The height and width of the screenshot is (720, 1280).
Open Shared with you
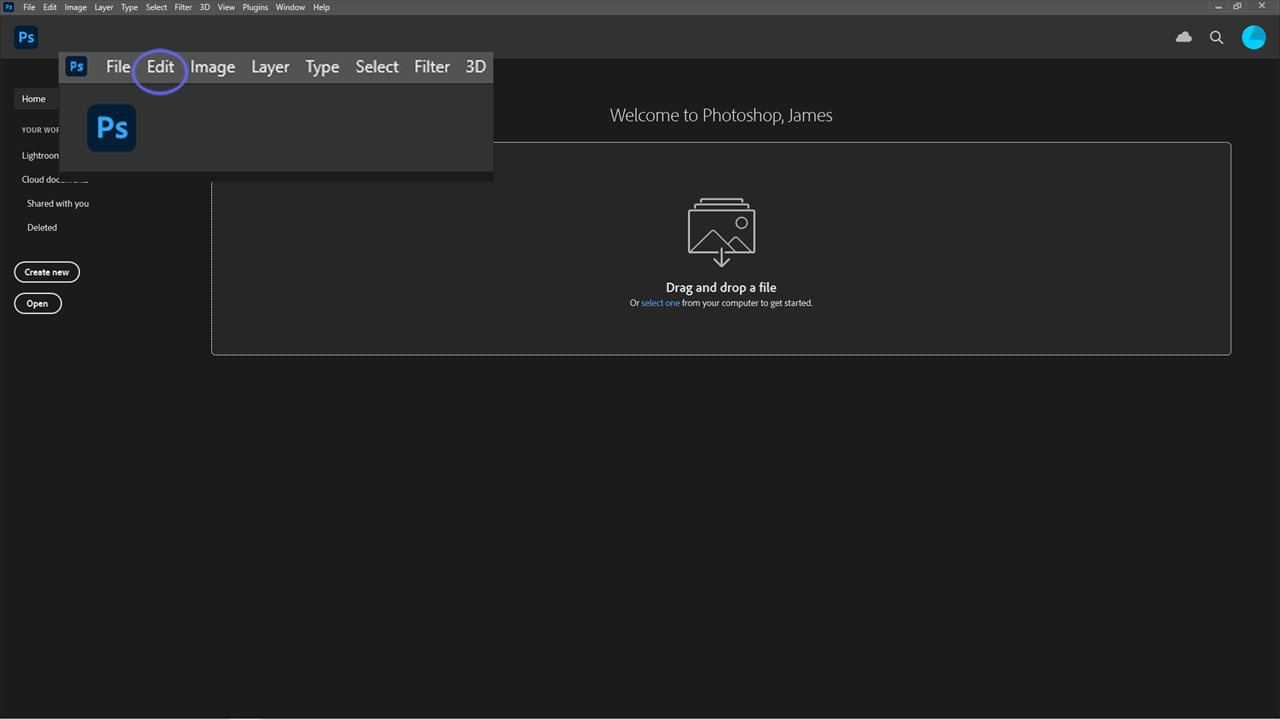point(58,203)
